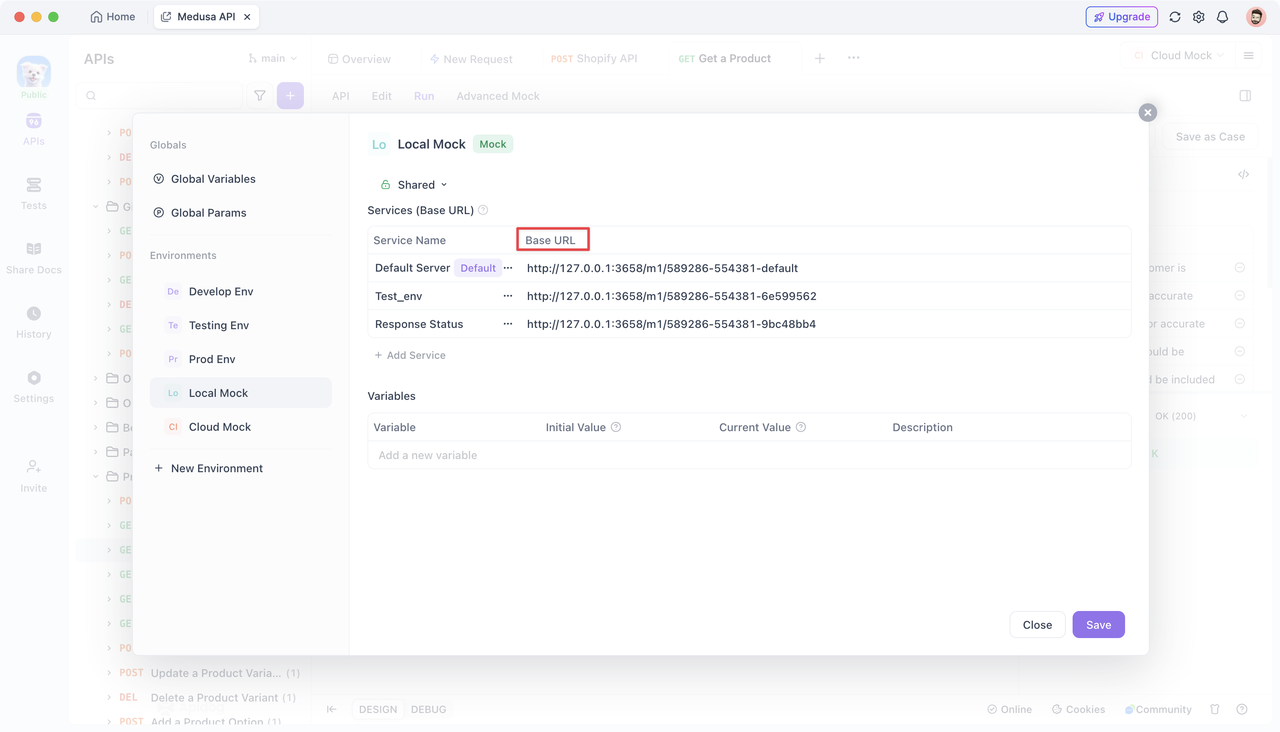Viewport: 1280px width, 732px height.
Task: Open more options for Default Server row
Action: 508,268
